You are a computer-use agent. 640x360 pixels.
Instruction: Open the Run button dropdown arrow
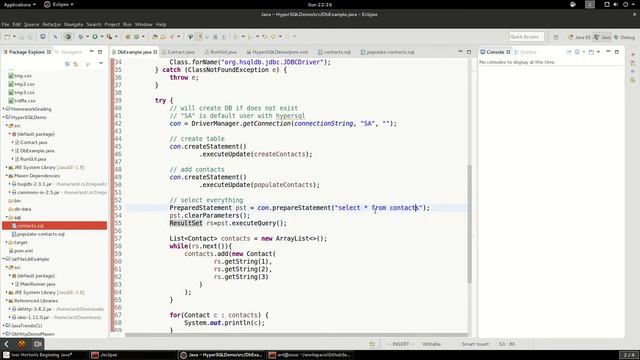click(102, 37)
